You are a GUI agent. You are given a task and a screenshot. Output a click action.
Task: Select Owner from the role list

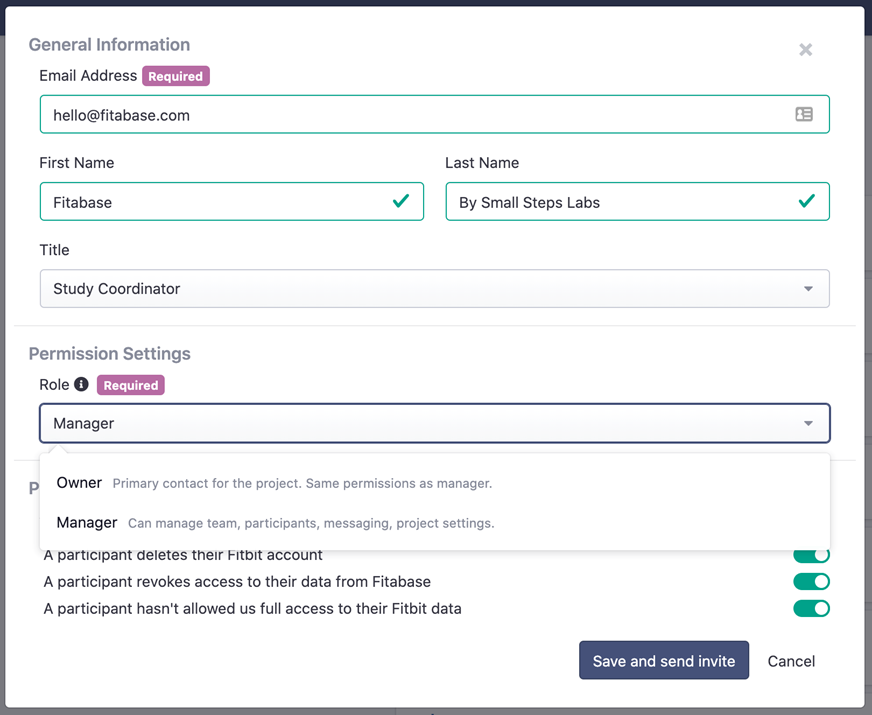coord(79,483)
